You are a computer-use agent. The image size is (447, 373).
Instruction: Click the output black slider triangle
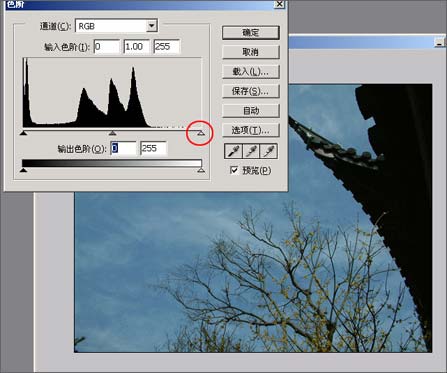(x=23, y=170)
